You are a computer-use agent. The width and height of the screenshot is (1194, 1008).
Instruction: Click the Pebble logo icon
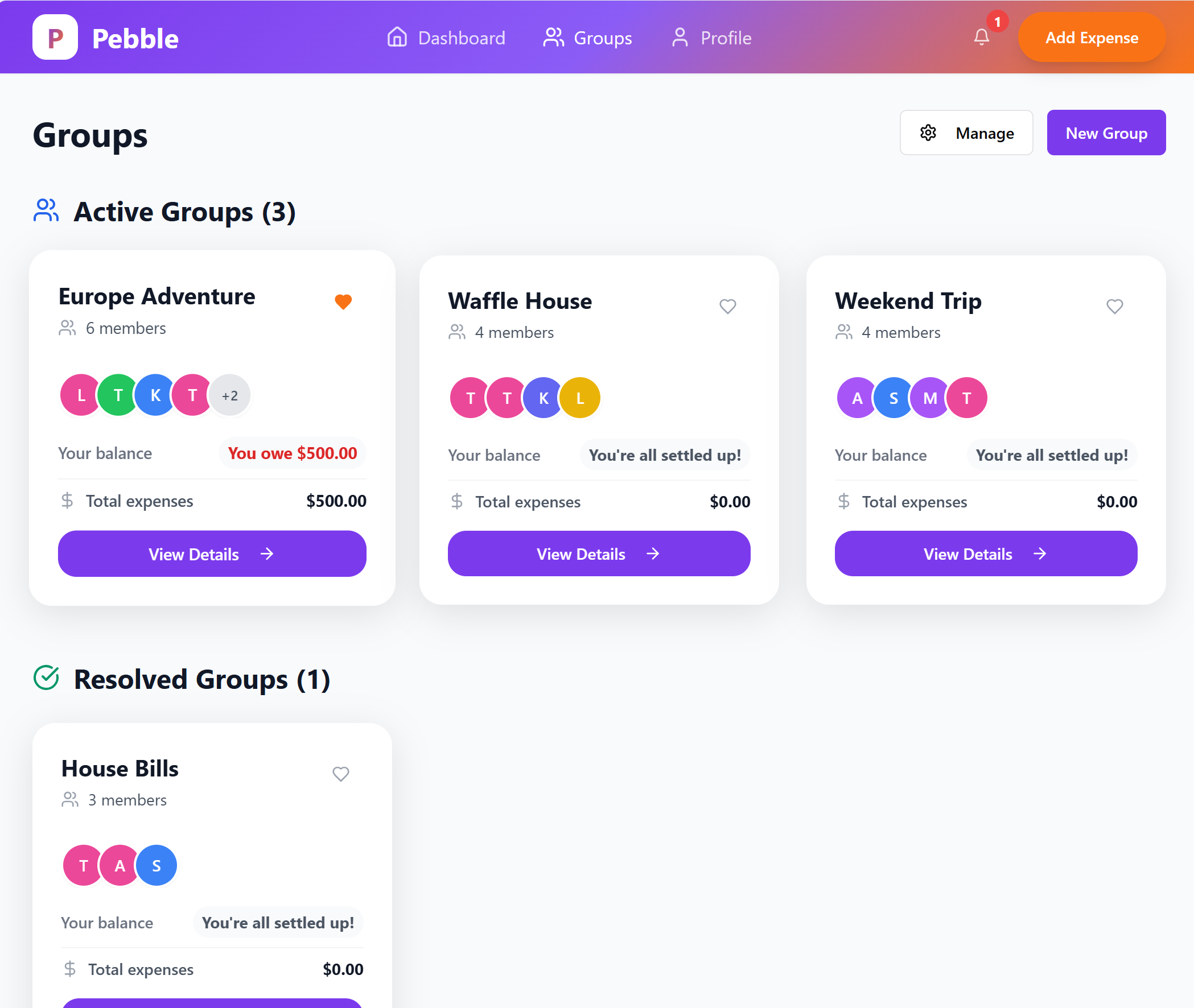point(55,38)
